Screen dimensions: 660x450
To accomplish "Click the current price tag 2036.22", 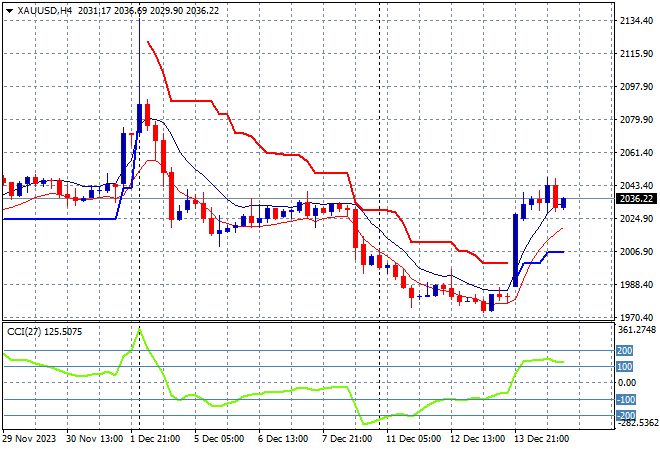I will (x=636, y=199).
